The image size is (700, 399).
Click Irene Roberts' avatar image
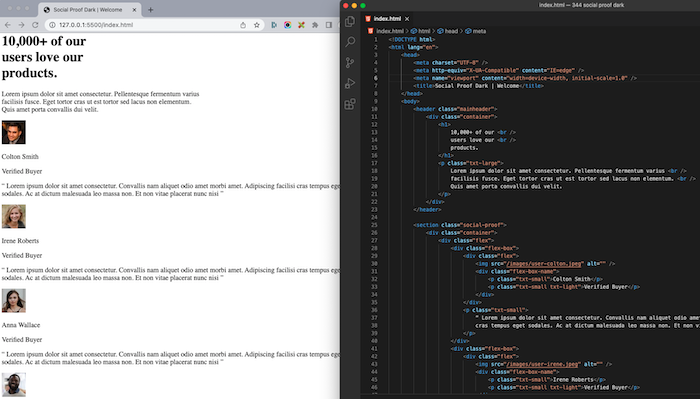pos(13,216)
